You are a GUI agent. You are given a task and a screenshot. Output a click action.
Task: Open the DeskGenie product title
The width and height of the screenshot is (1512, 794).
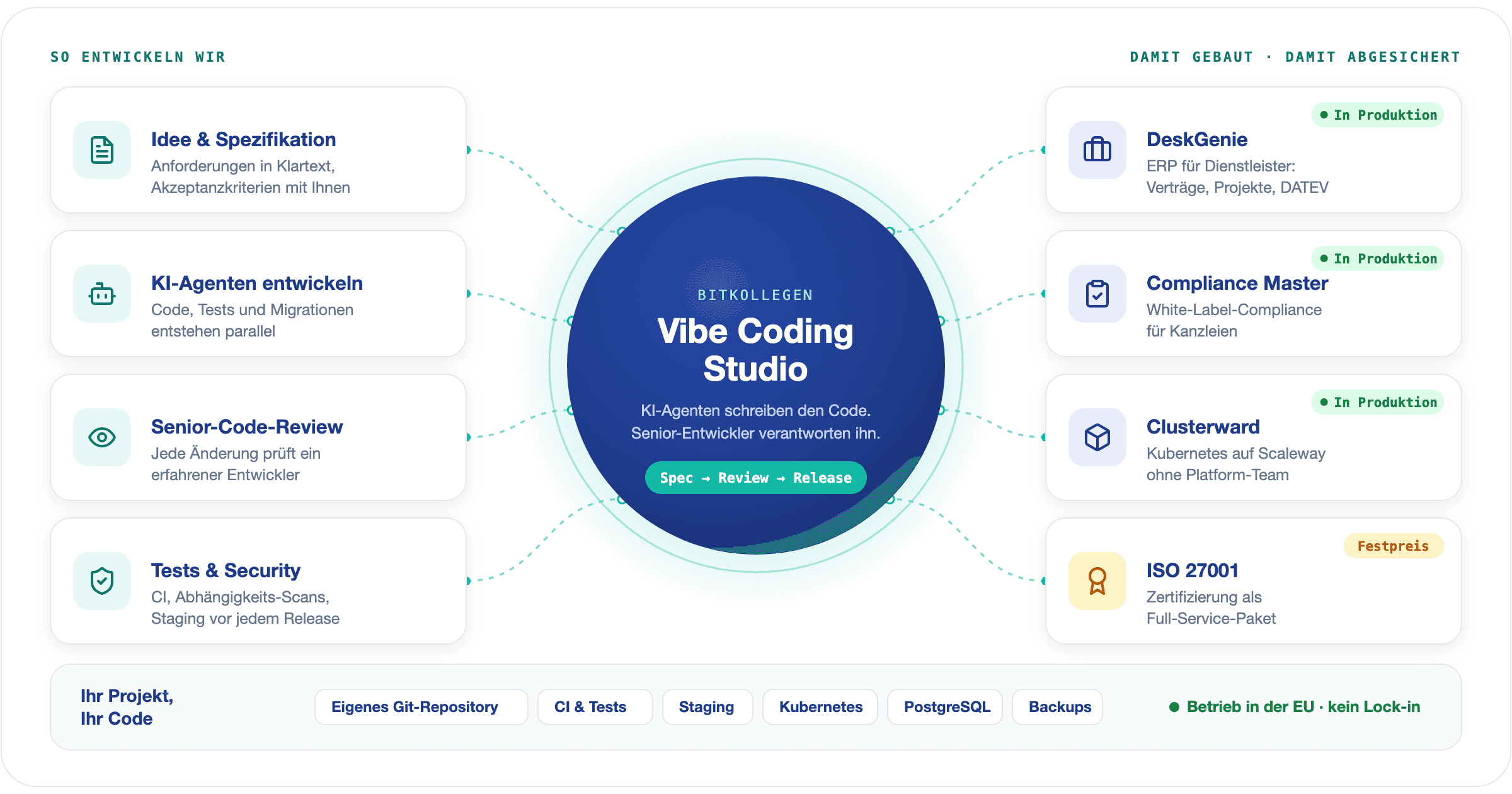pyautogui.click(x=1197, y=139)
